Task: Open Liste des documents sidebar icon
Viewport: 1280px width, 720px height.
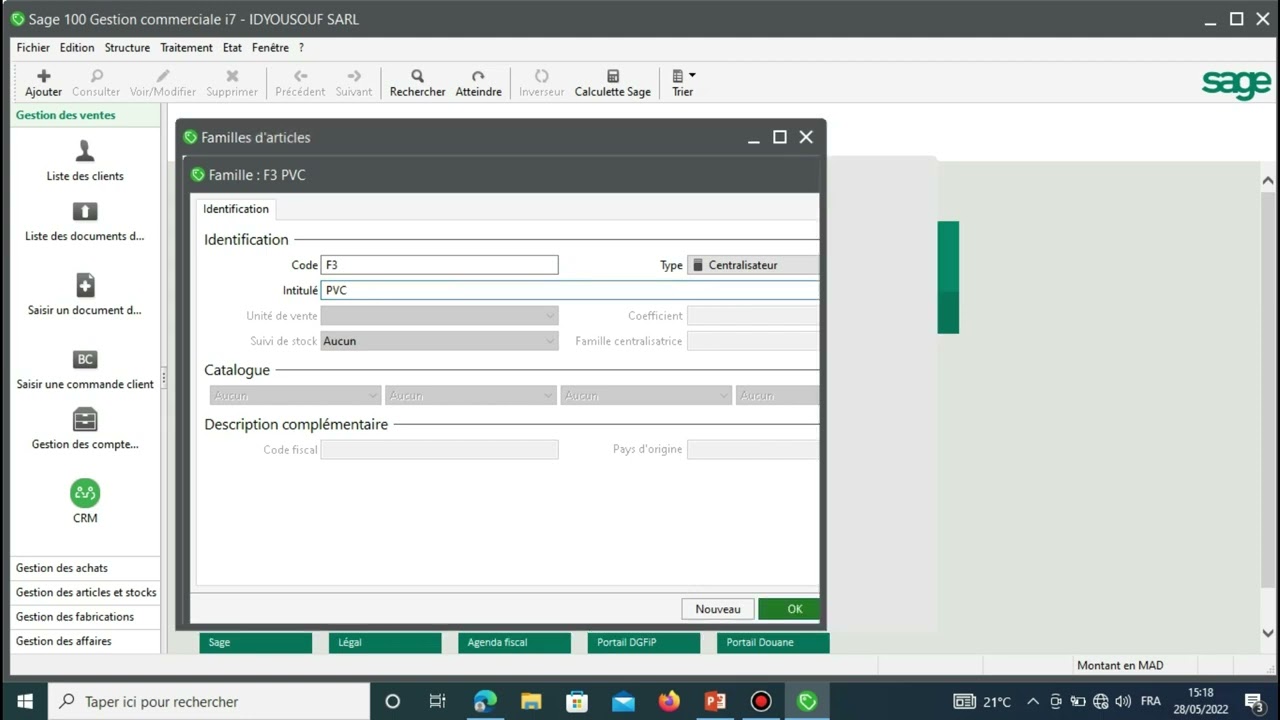Action: pos(85,212)
